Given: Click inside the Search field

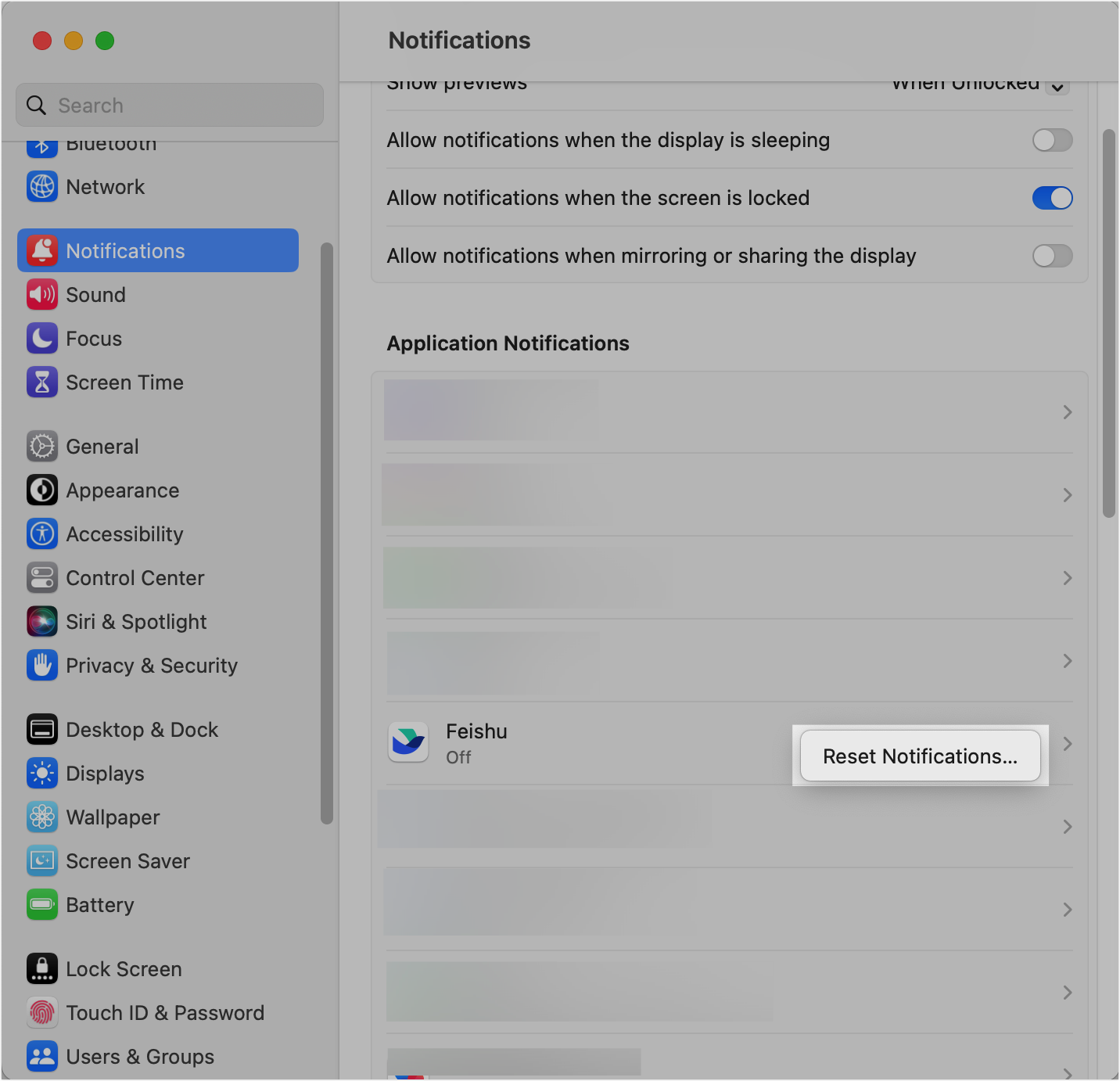Looking at the screenshot, I should pos(169,105).
